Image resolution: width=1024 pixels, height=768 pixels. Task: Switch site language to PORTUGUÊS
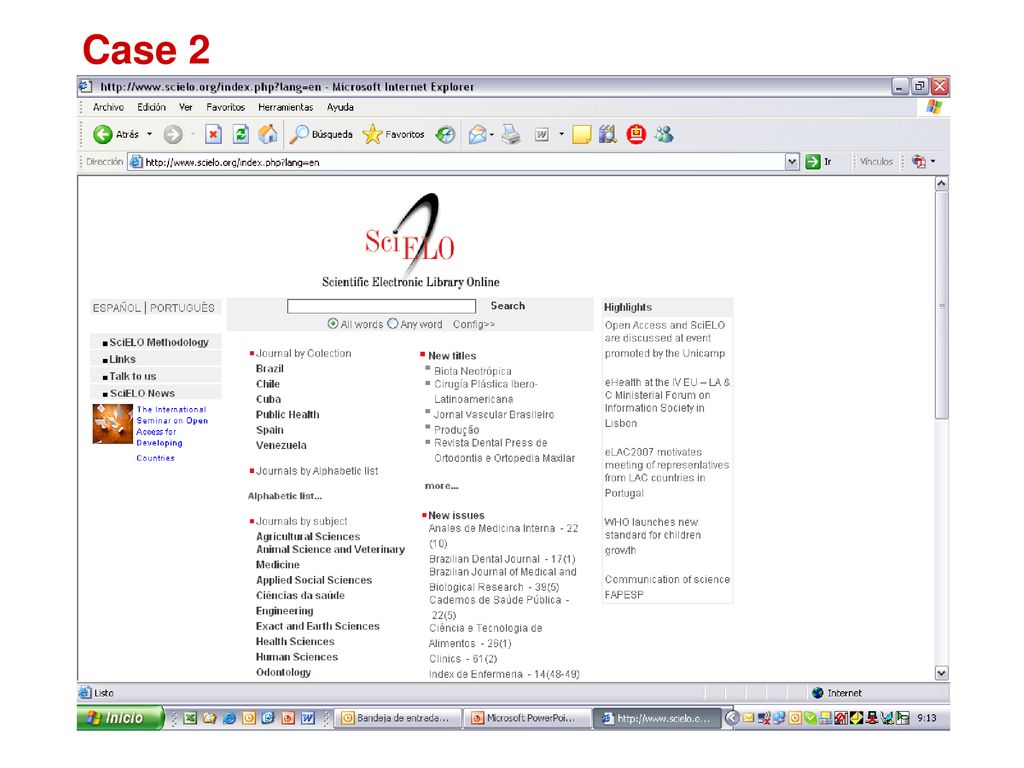point(182,308)
